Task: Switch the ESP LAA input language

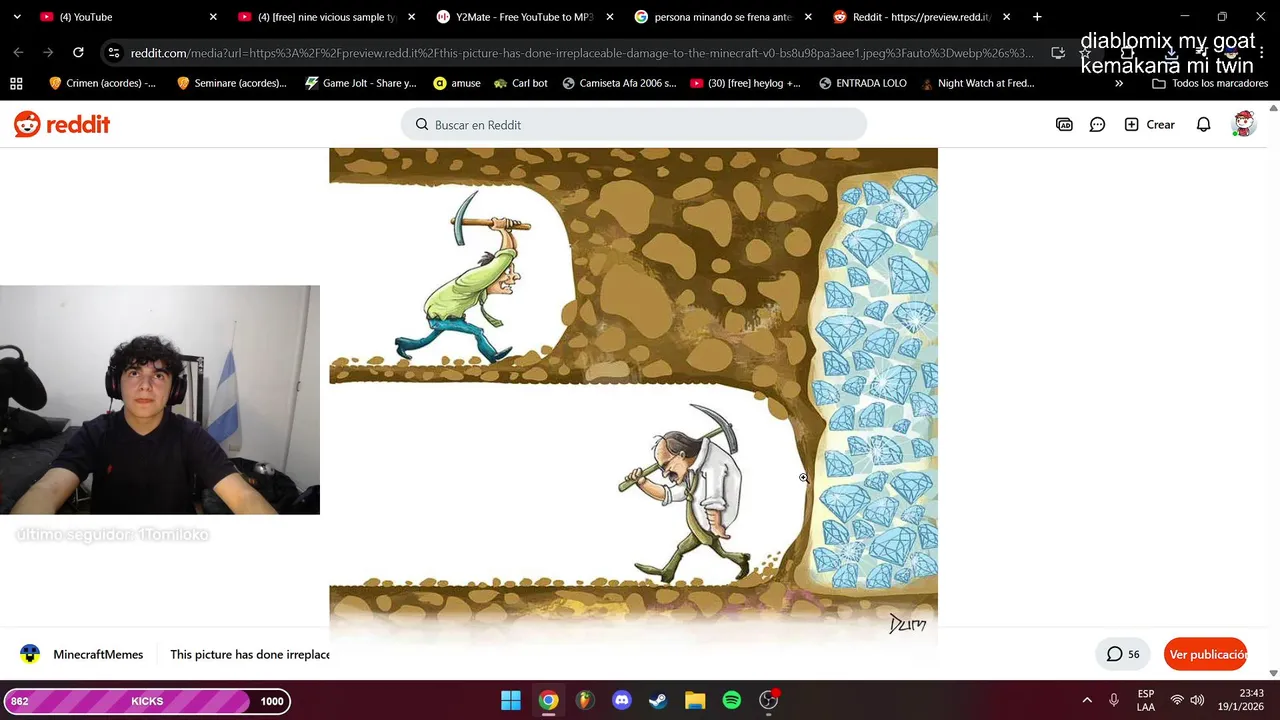Action: coord(1146,700)
